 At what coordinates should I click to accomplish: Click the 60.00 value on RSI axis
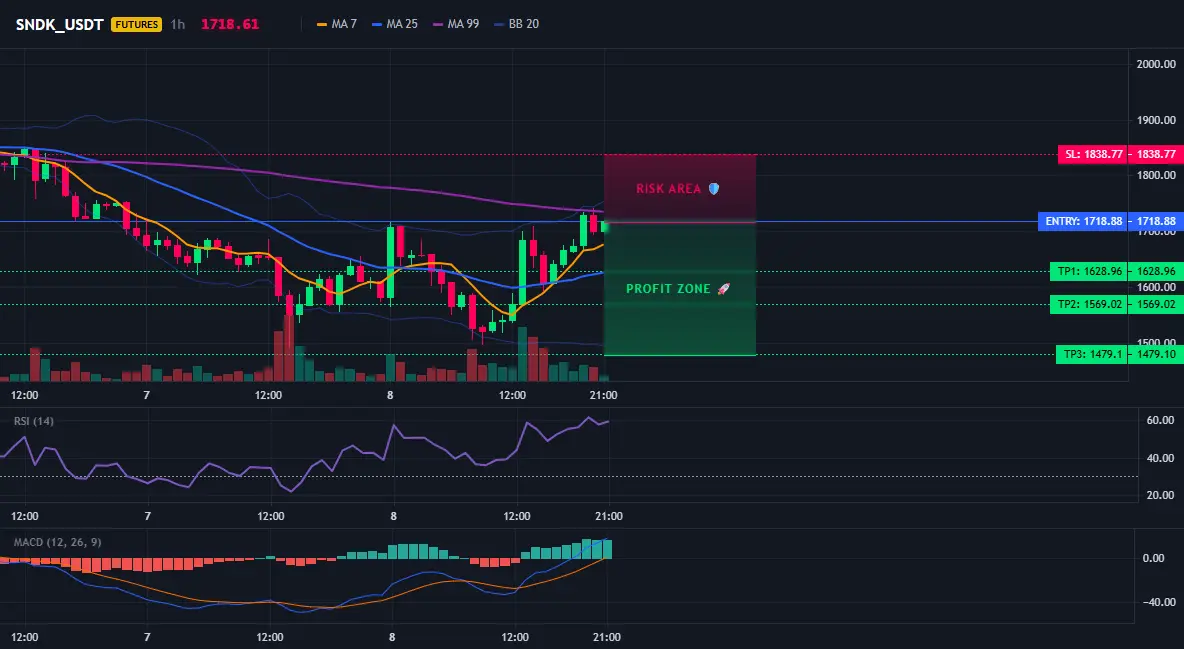[x=1160, y=420]
